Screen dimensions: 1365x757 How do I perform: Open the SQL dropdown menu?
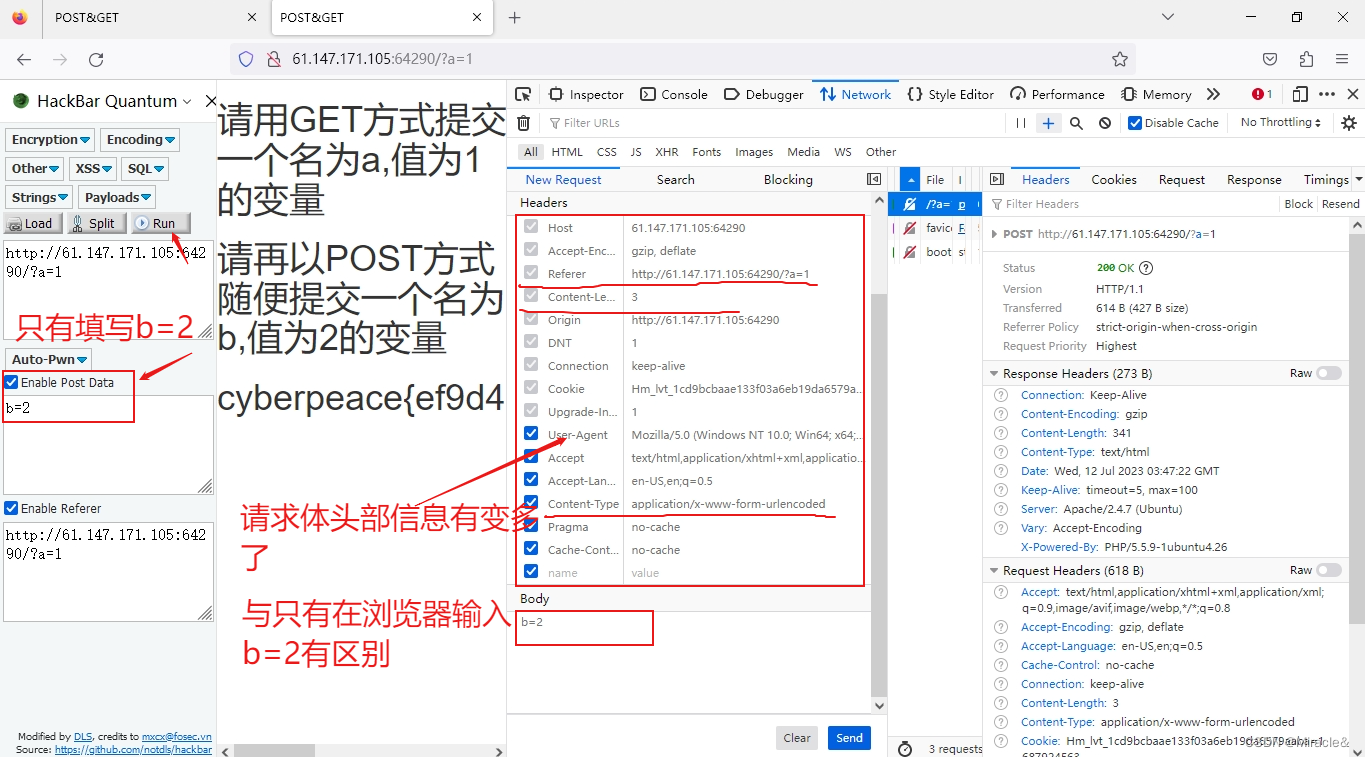[145, 169]
